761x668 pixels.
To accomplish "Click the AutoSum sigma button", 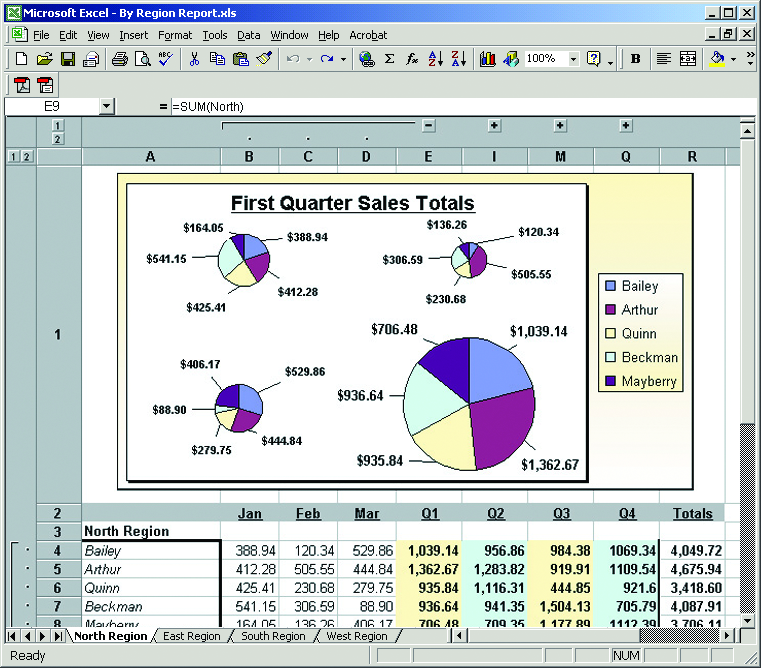I will (389, 59).
